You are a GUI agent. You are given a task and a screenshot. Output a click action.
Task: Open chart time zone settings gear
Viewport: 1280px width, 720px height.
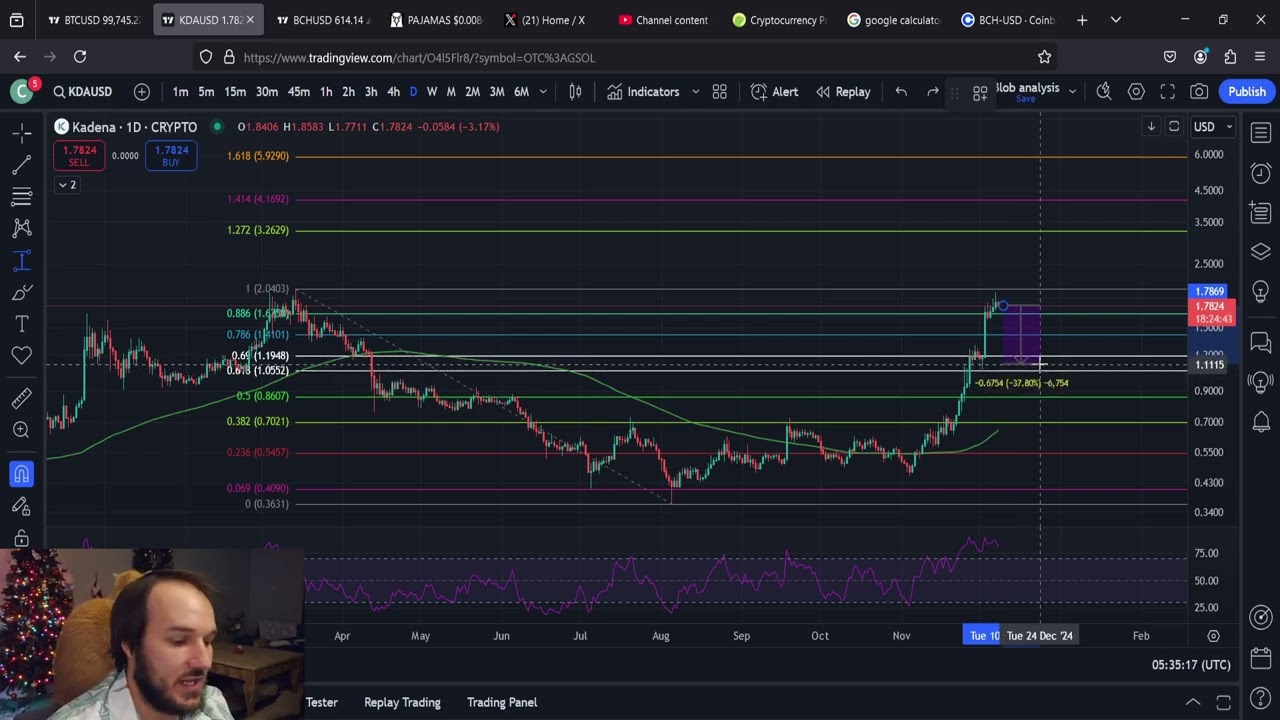(1213, 636)
